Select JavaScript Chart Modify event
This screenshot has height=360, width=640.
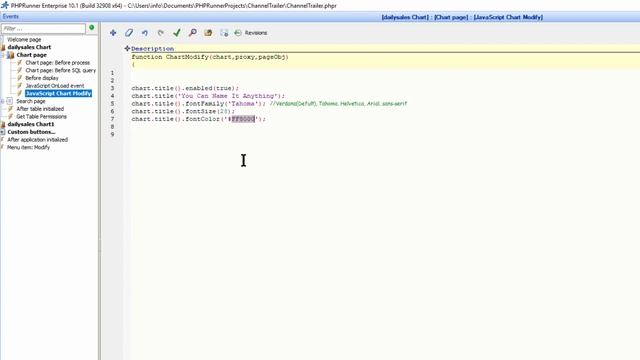[x=58, y=93]
